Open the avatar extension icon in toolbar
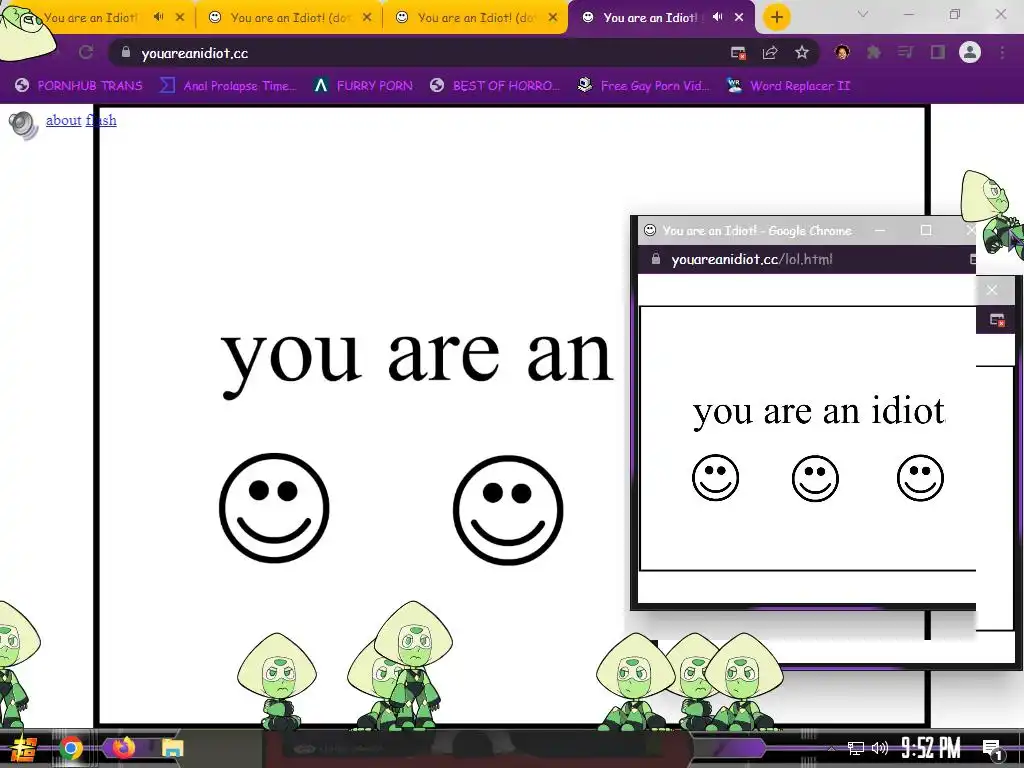The height and width of the screenshot is (768, 1024). click(842, 52)
